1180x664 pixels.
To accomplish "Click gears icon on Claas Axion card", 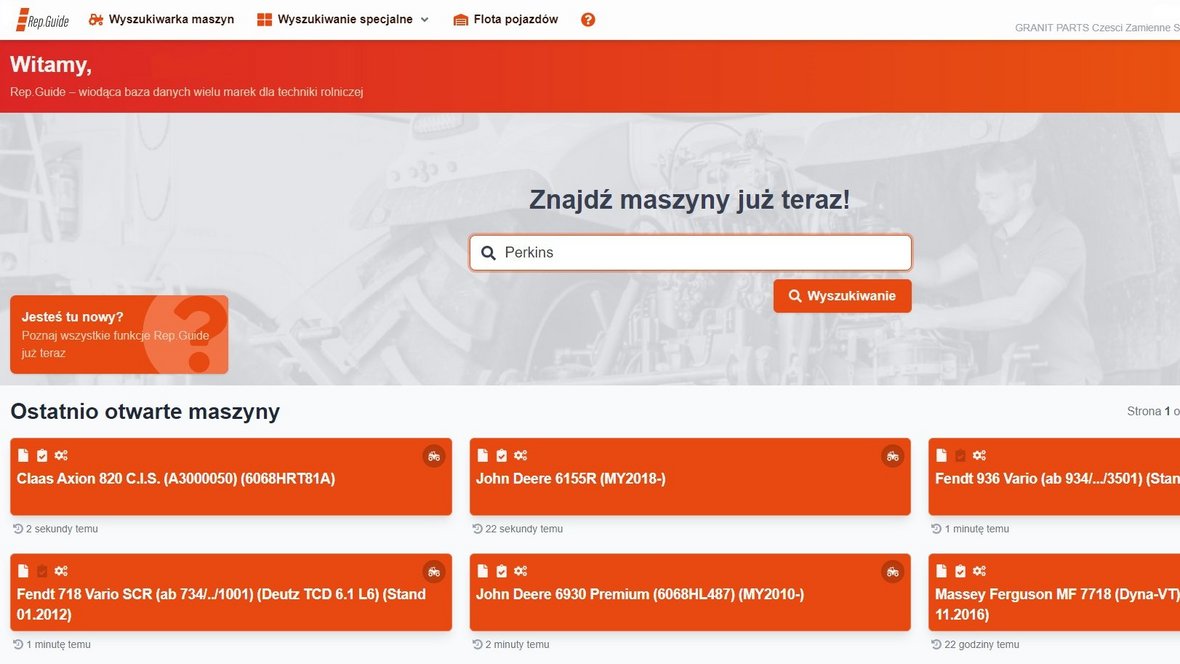I will [x=61, y=455].
